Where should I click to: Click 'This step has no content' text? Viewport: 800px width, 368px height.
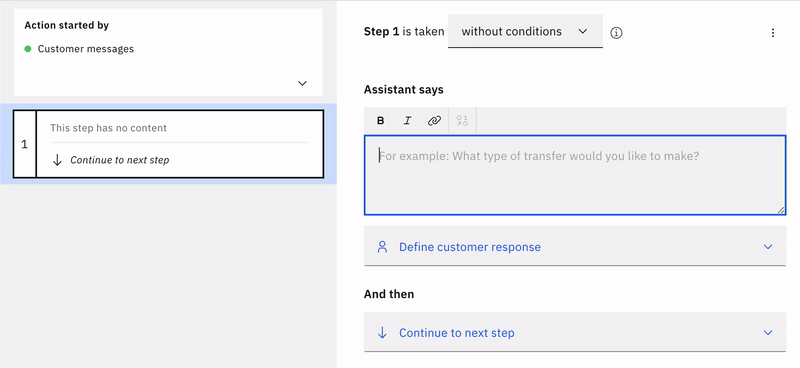(108, 128)
